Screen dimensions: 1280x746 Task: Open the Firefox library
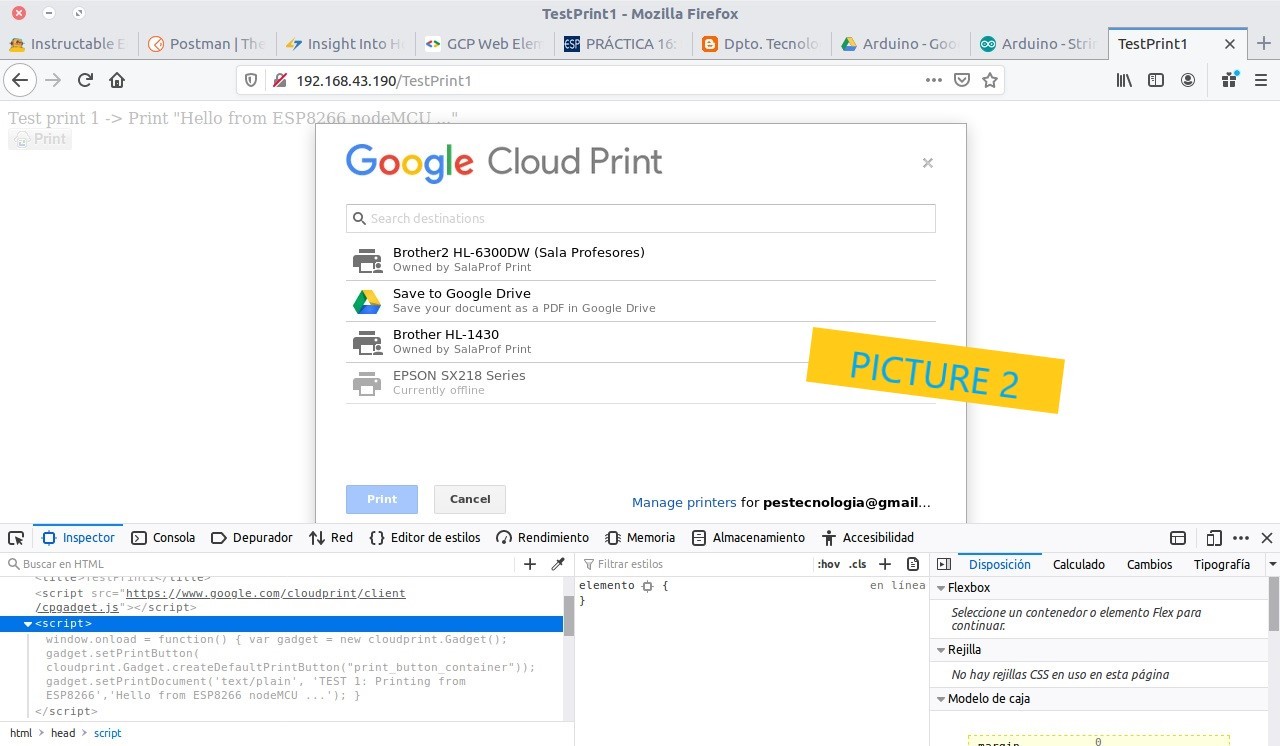click(x=1125, y=80)
